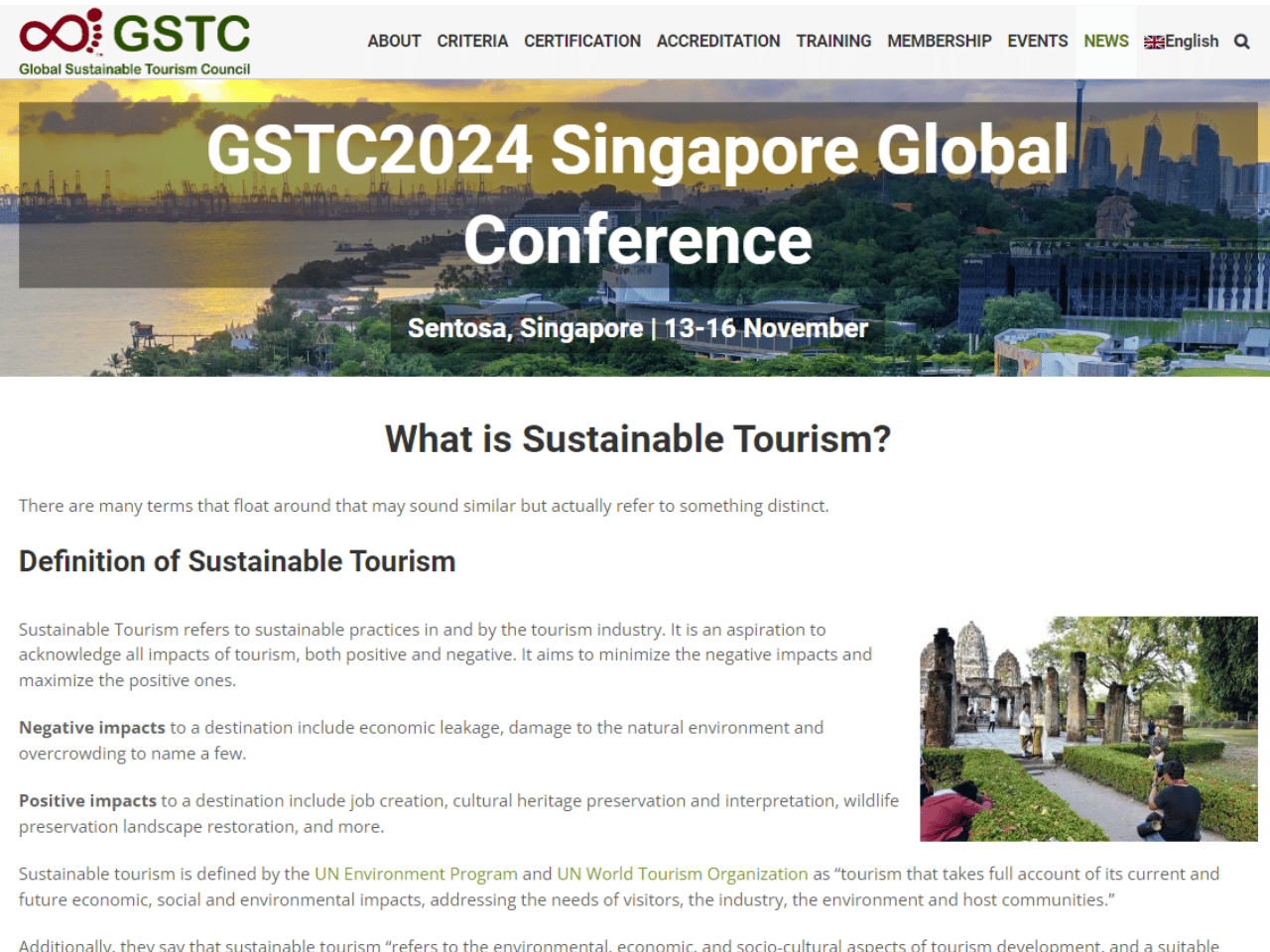Click the sentence starting 'There are many terms'
This screenshot has height=952, width=1270.
click(424, 506)
